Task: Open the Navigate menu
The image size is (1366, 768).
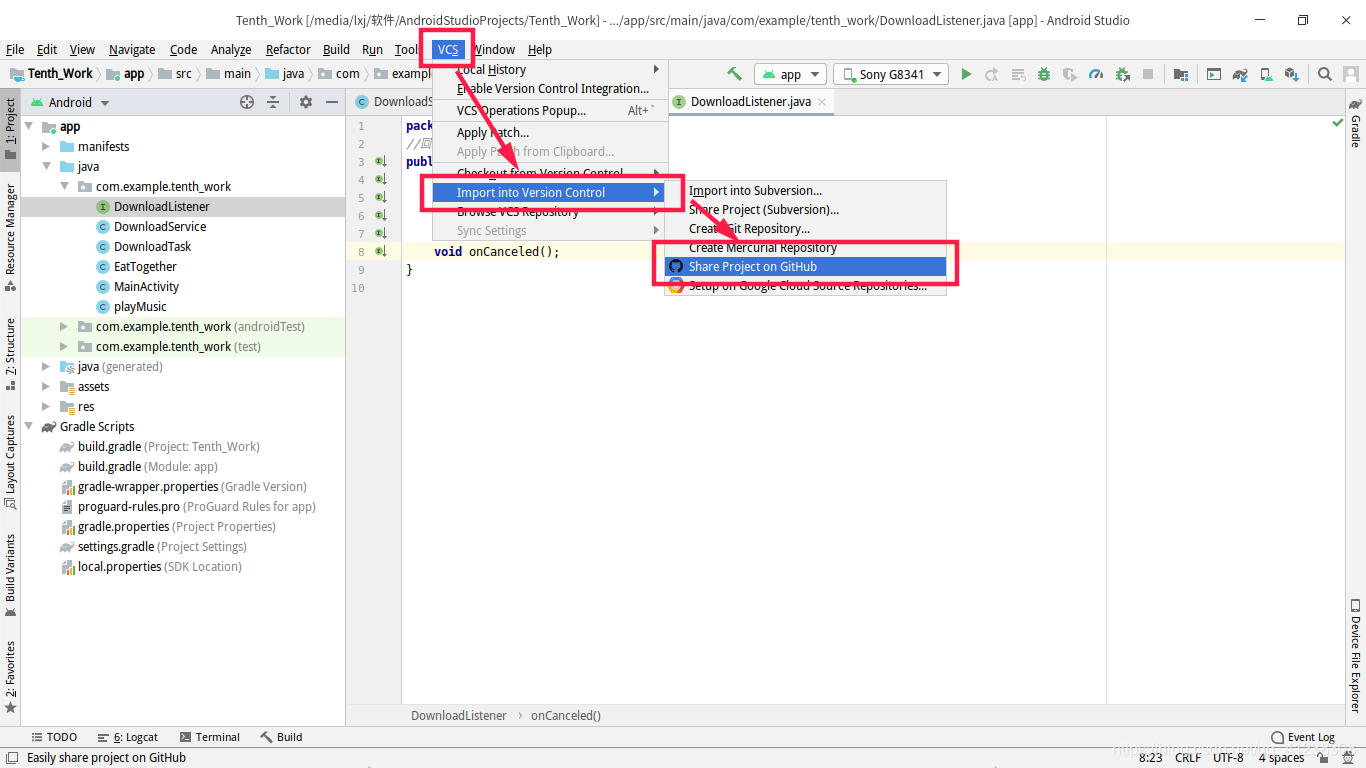Action: tap(132, 49)
